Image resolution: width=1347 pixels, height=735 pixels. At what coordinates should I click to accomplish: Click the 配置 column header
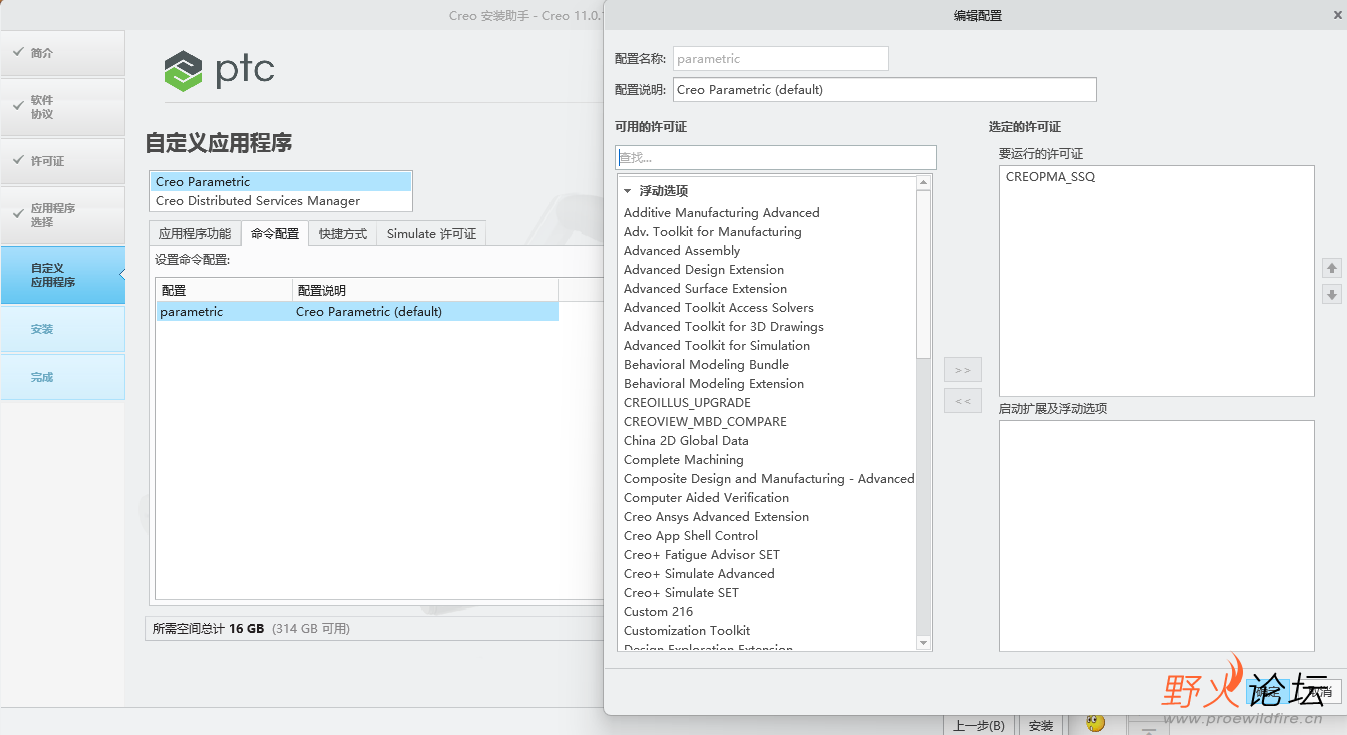(224, 290)
